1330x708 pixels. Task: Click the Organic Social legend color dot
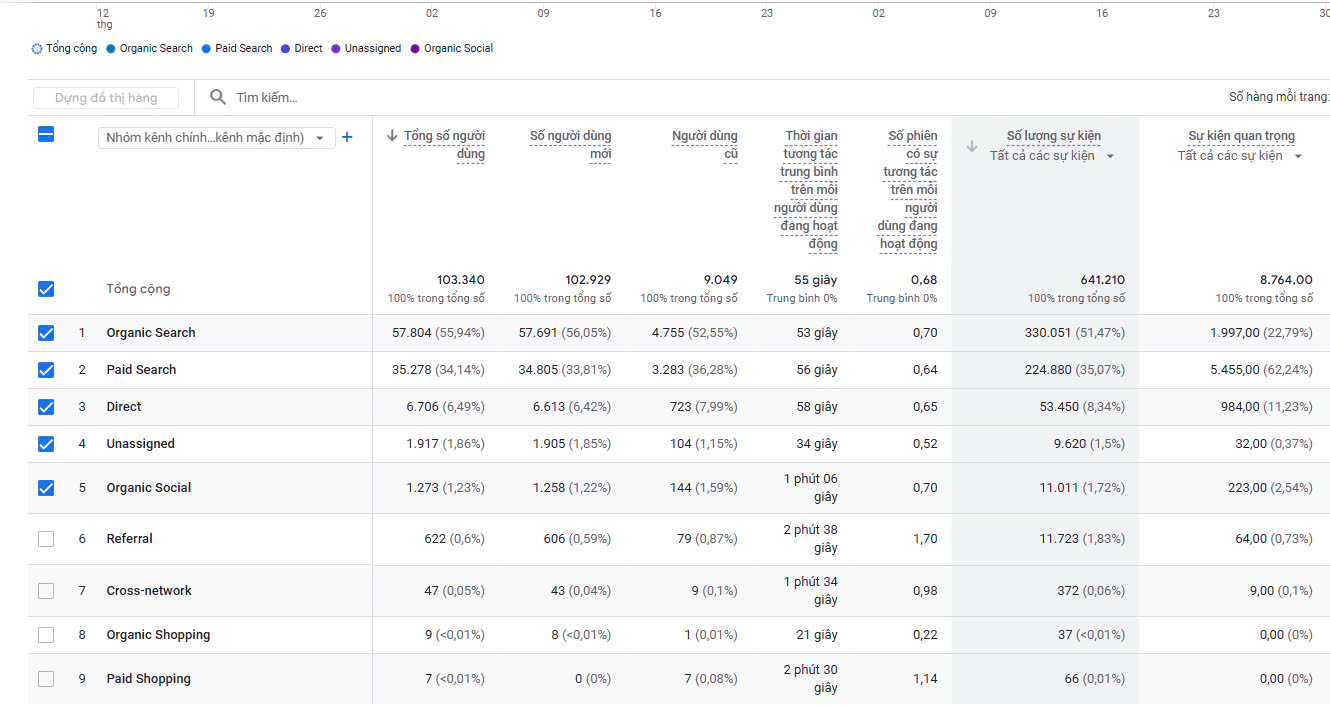(415, 49)
